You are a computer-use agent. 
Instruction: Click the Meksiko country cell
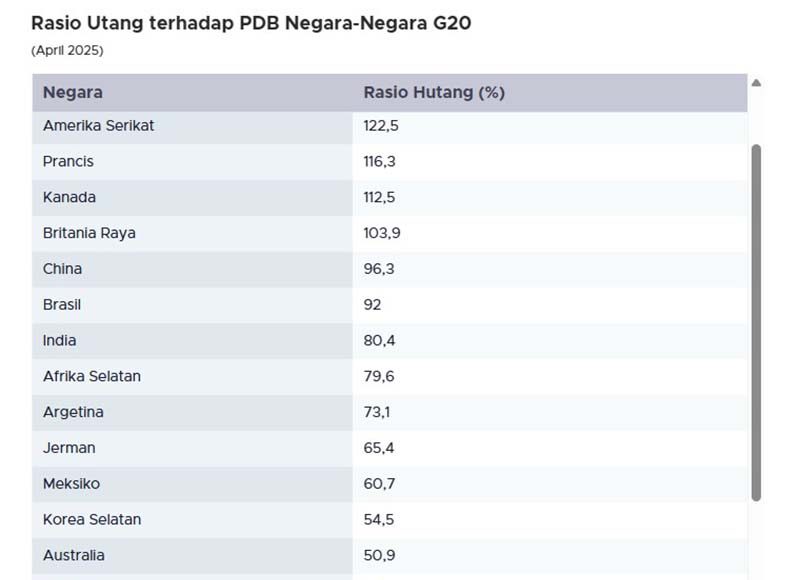pos(72,484)
